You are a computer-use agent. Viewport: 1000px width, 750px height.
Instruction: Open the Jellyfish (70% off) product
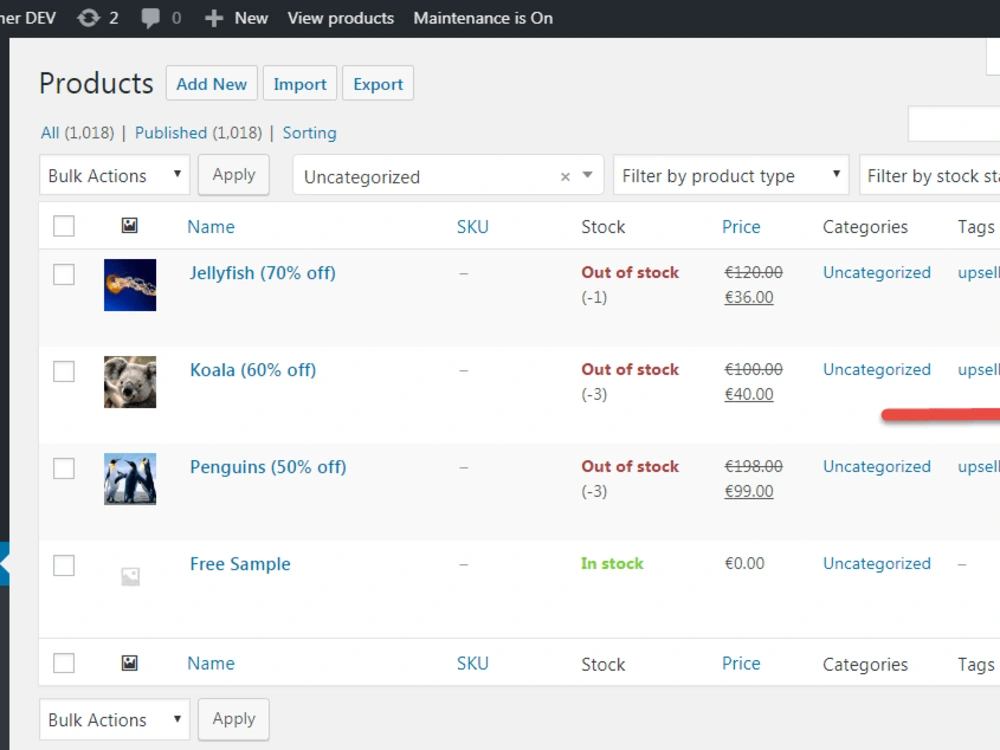(262, 273)
